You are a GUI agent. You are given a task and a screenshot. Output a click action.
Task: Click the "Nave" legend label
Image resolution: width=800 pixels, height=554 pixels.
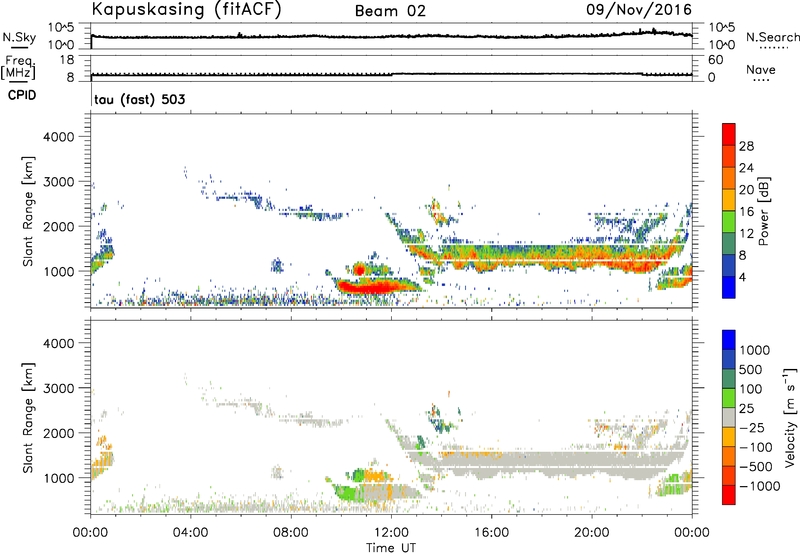[761, 69]
